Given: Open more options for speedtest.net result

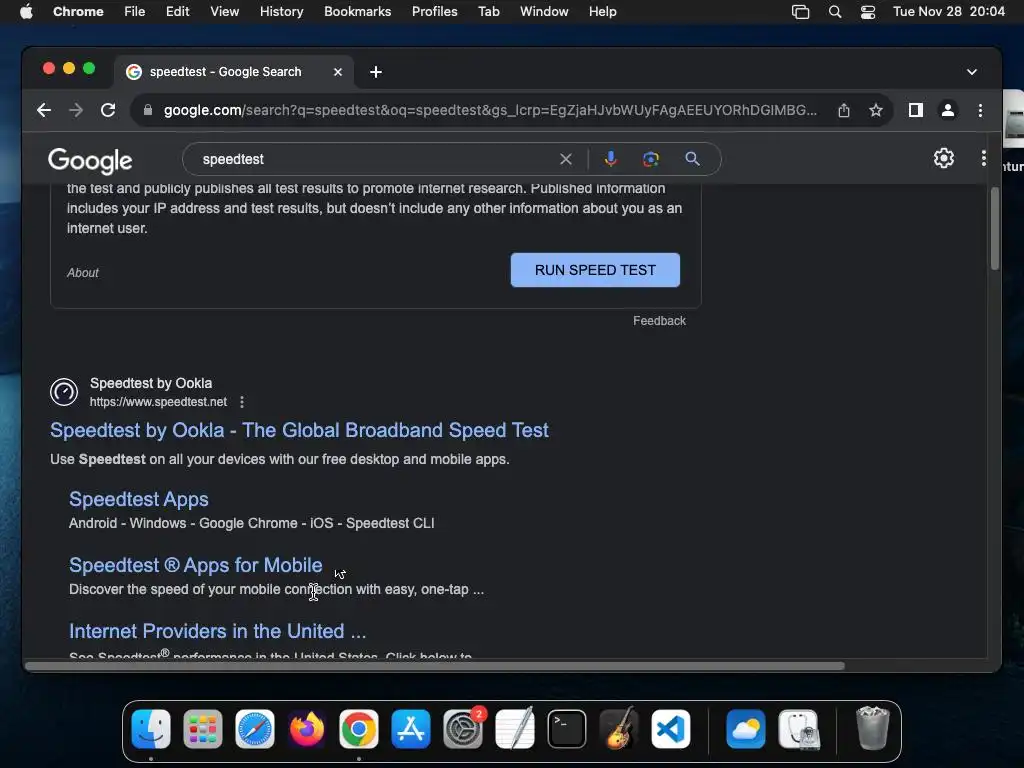Looking at the screenshot, I should [x=242, y=402].
